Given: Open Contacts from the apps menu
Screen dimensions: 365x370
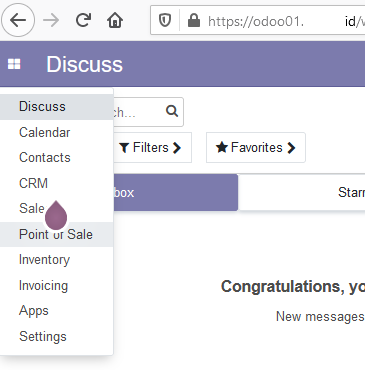Looking at the screenshot, I should pyautogui.click(x=57, y=158).
